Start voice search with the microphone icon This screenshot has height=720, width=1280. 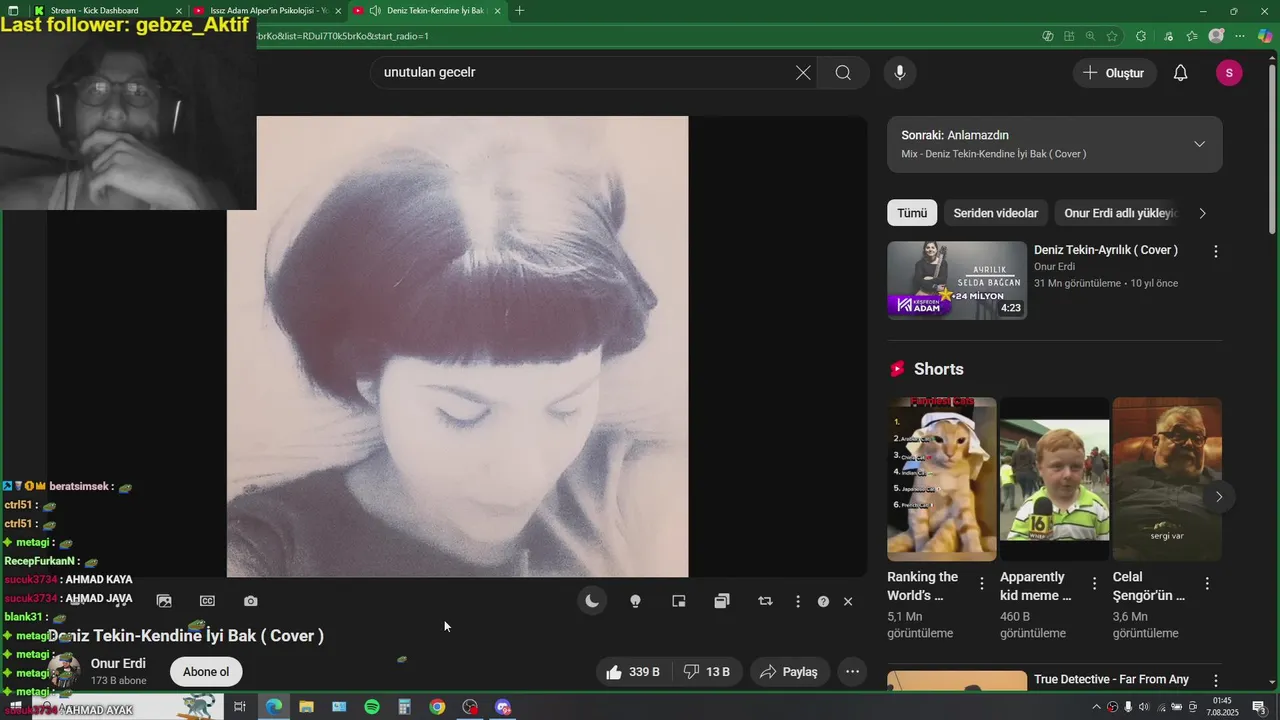click(x=900, y=73)
